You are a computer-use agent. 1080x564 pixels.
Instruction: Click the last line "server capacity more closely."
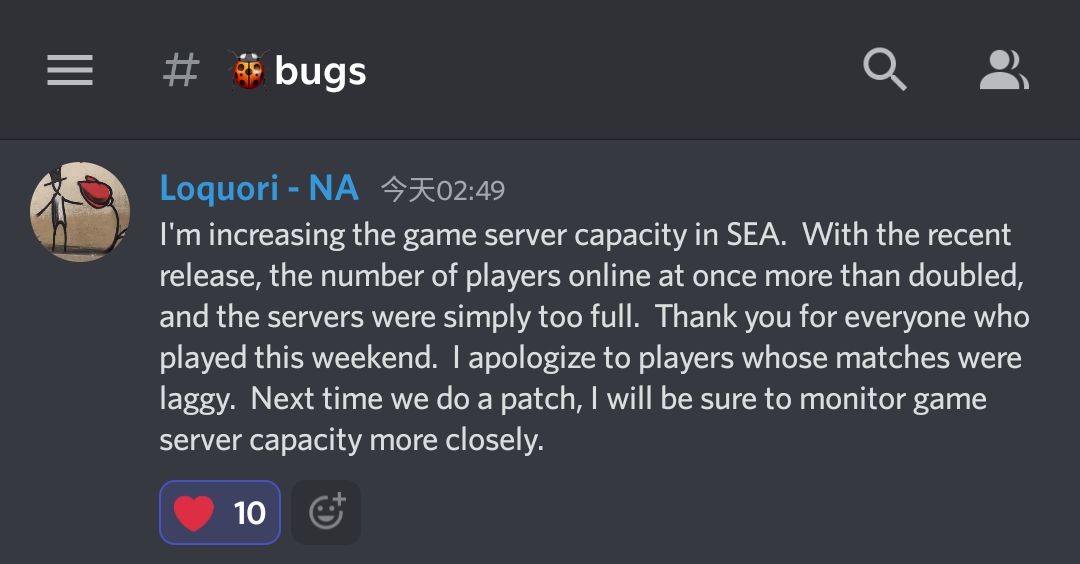point(352,440)
